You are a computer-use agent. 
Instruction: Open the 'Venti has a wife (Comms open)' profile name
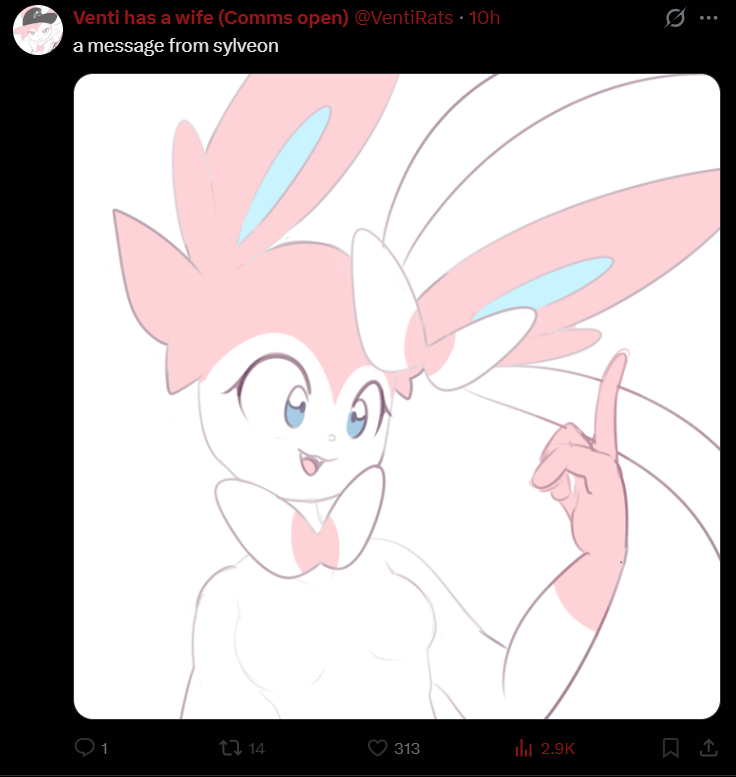point(211,18)
